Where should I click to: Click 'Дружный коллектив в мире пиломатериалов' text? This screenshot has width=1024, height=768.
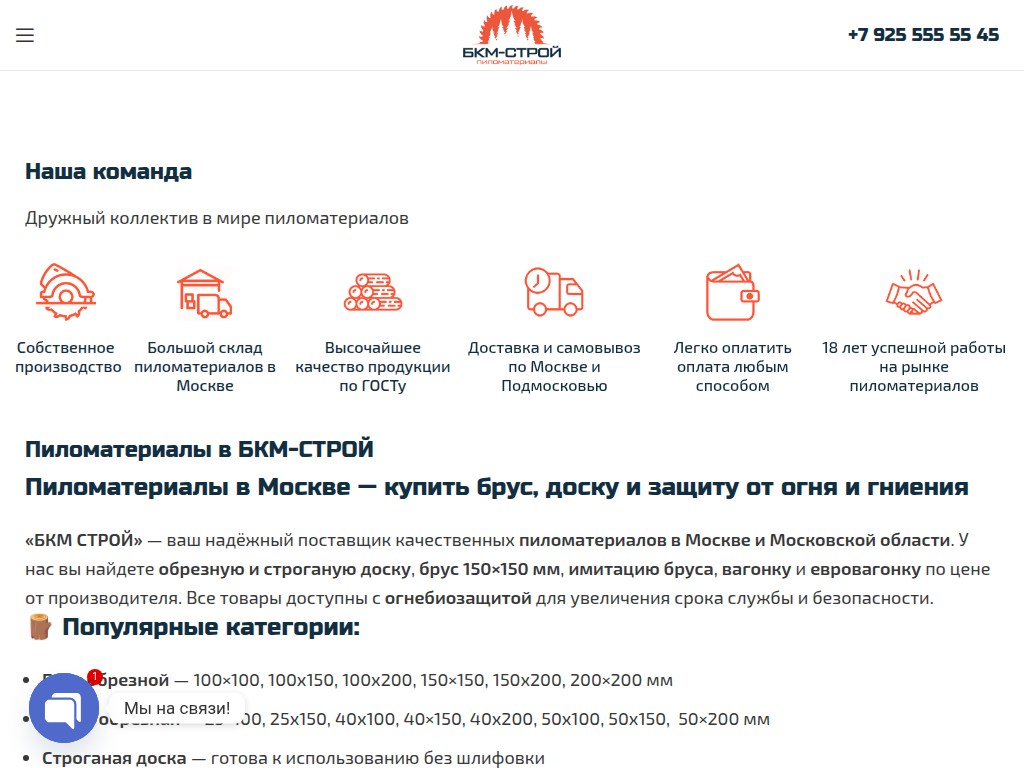coord(217,218)
